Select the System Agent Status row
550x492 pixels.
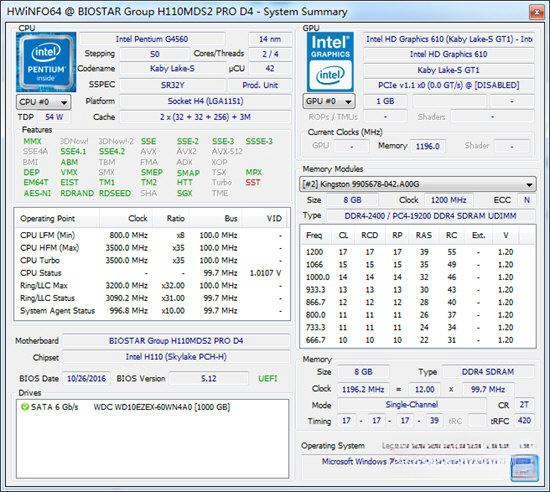coord(152,311)
